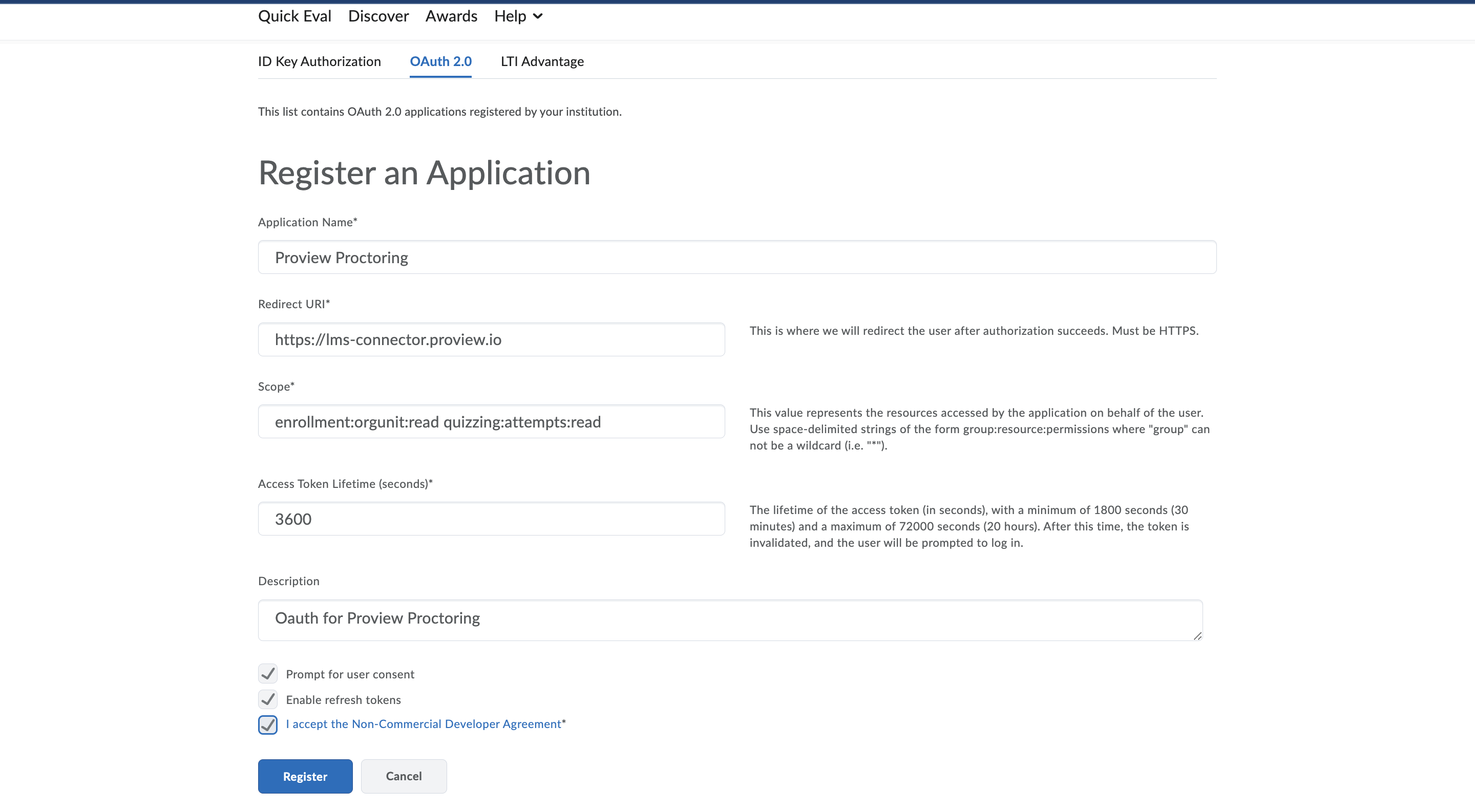Open Non-Commercial Developer Agreement link
The image size is (1475, 812).
(x=424, y=724)
